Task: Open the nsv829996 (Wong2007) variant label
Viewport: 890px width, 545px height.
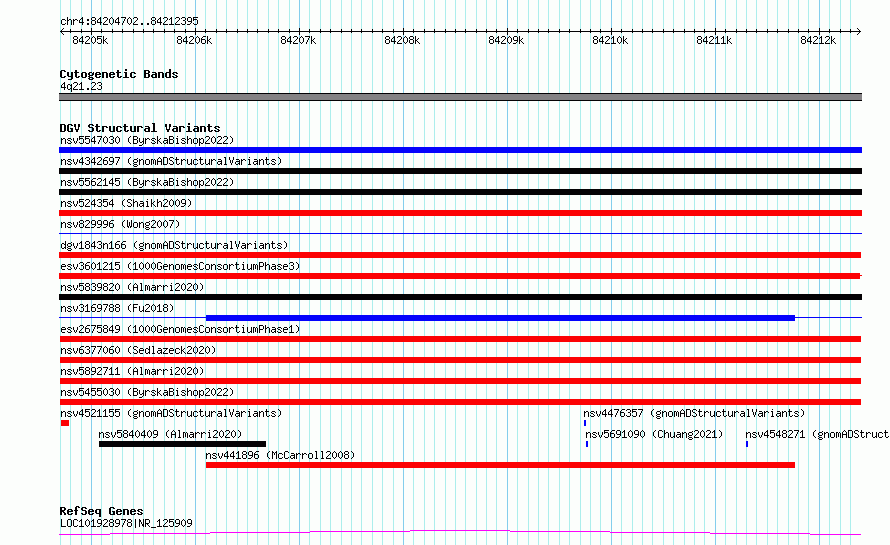Action: coord(120,224)
